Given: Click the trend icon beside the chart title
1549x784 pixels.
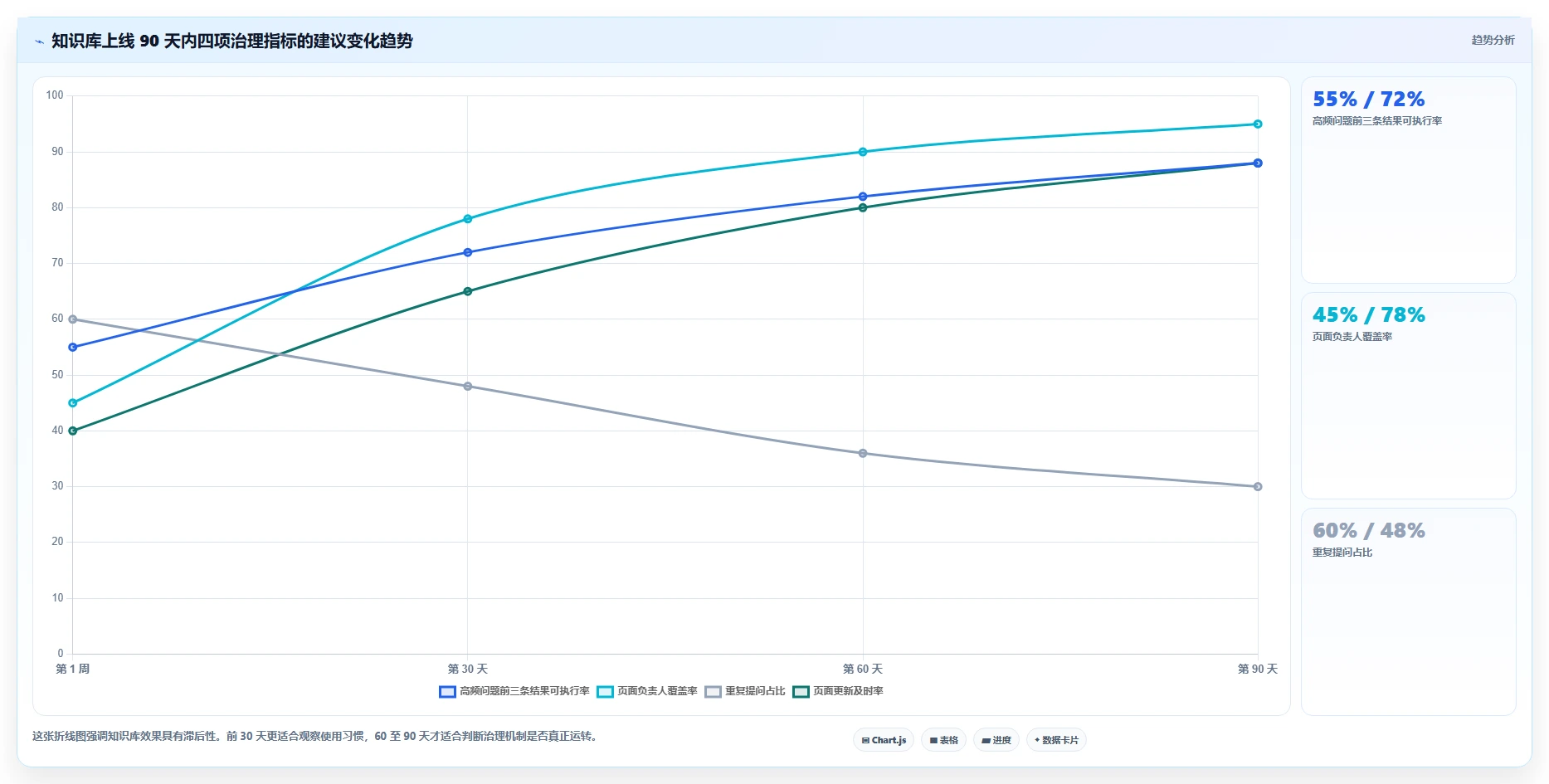Looking at the screenshot, I should pyautogui.click(x=39, y=41).
